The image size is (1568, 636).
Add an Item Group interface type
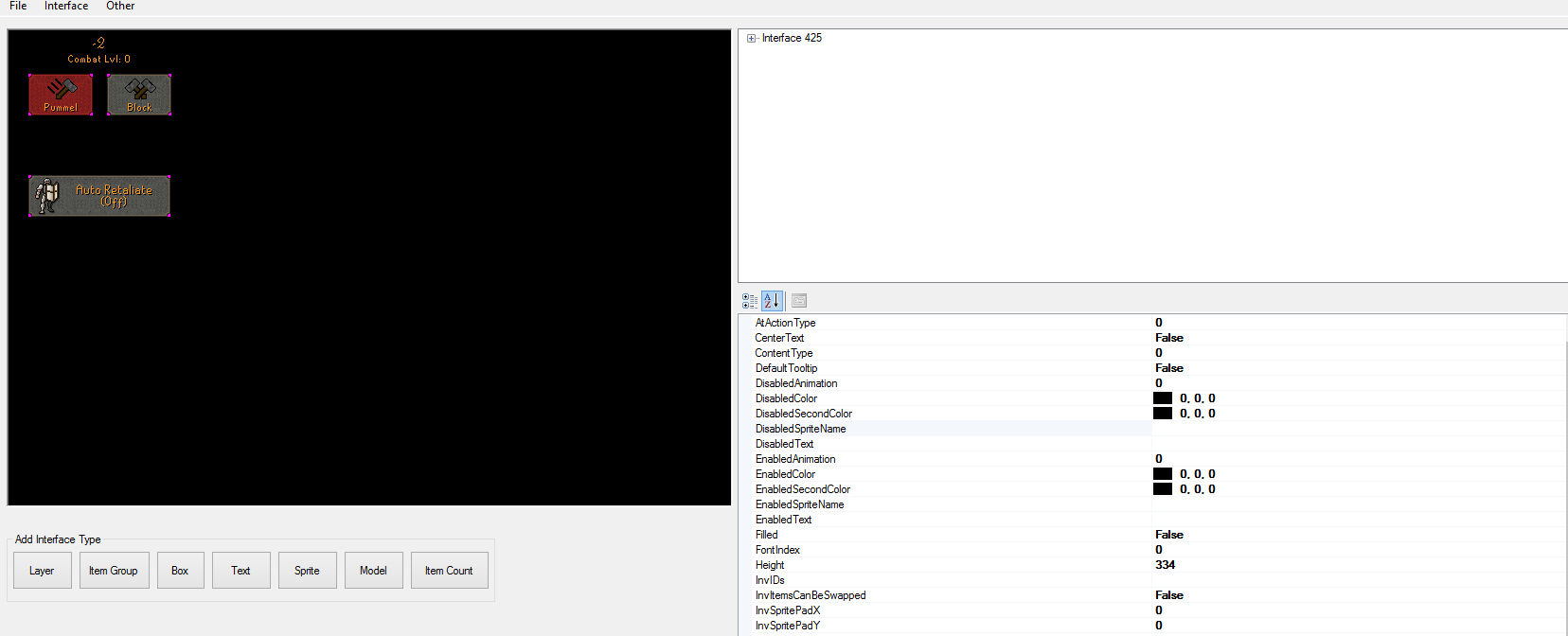(x=114, y=571)
